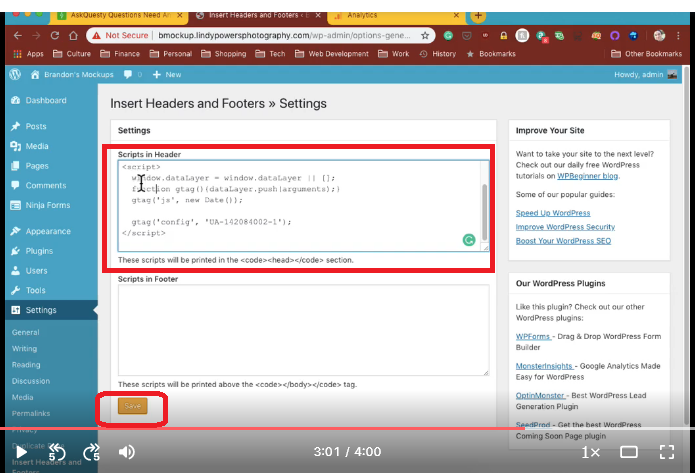
Task: Open the New content menu
Action: [167, 74]
